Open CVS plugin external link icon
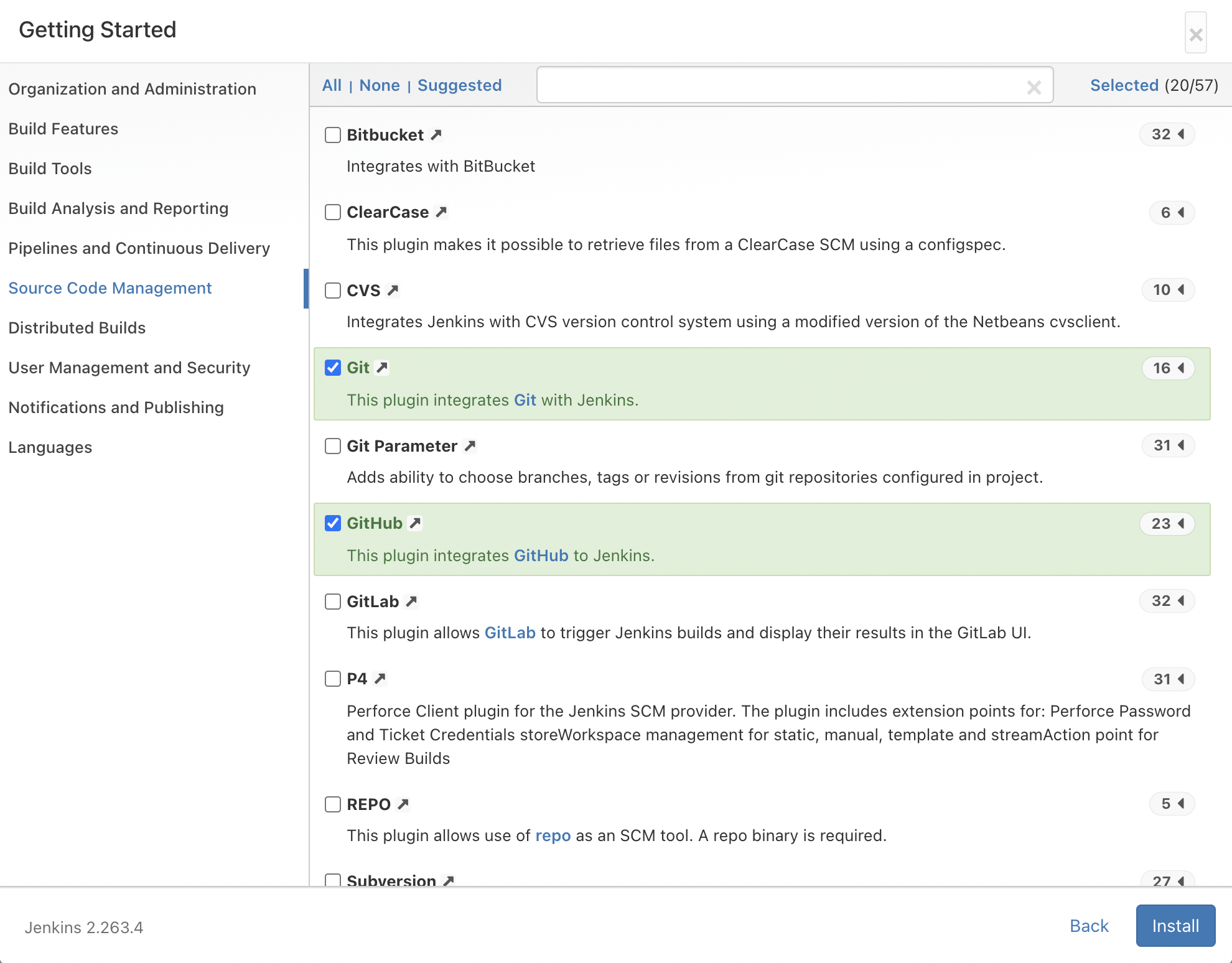 [393, 290]
